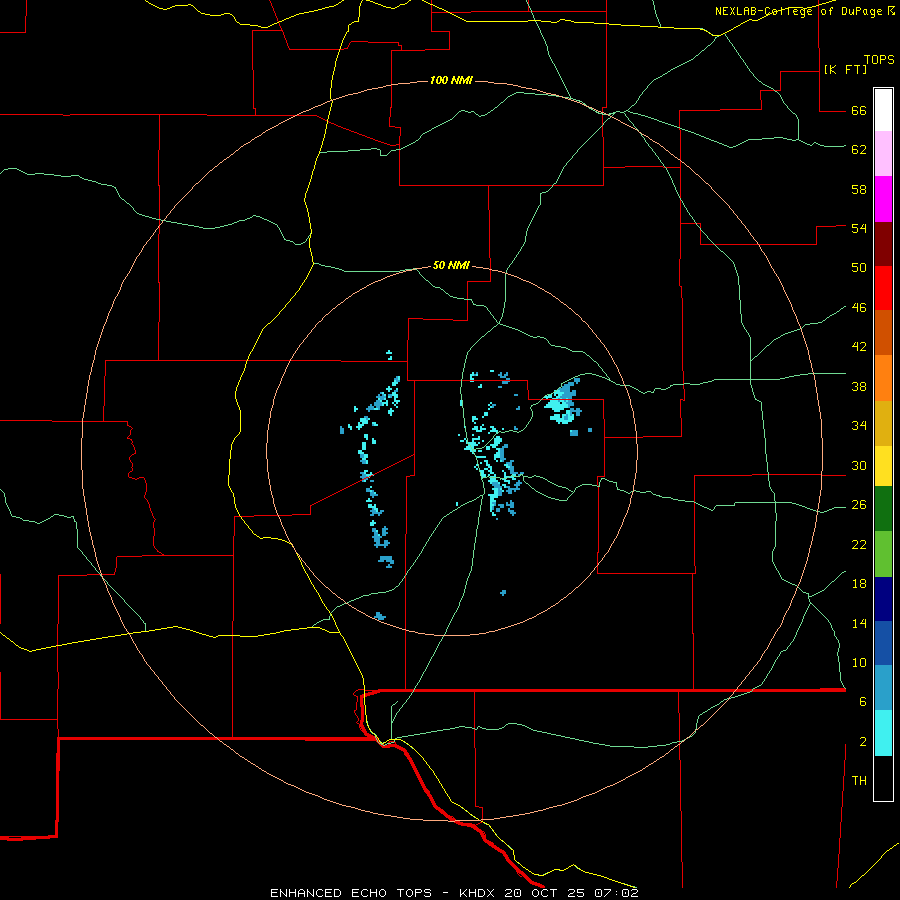Image resolution: width=900 pixels, height=900 pixels.
Task: Click the navy legend swatch near 18
Action: click(x=883, y=599)
